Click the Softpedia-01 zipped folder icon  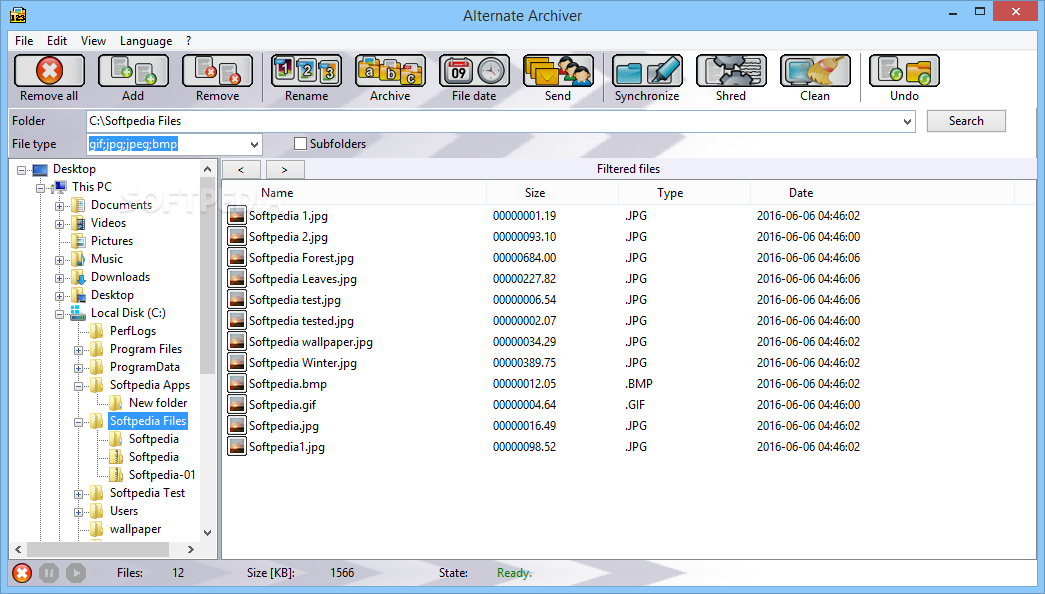pyautogui.click(x=116, y=475)
